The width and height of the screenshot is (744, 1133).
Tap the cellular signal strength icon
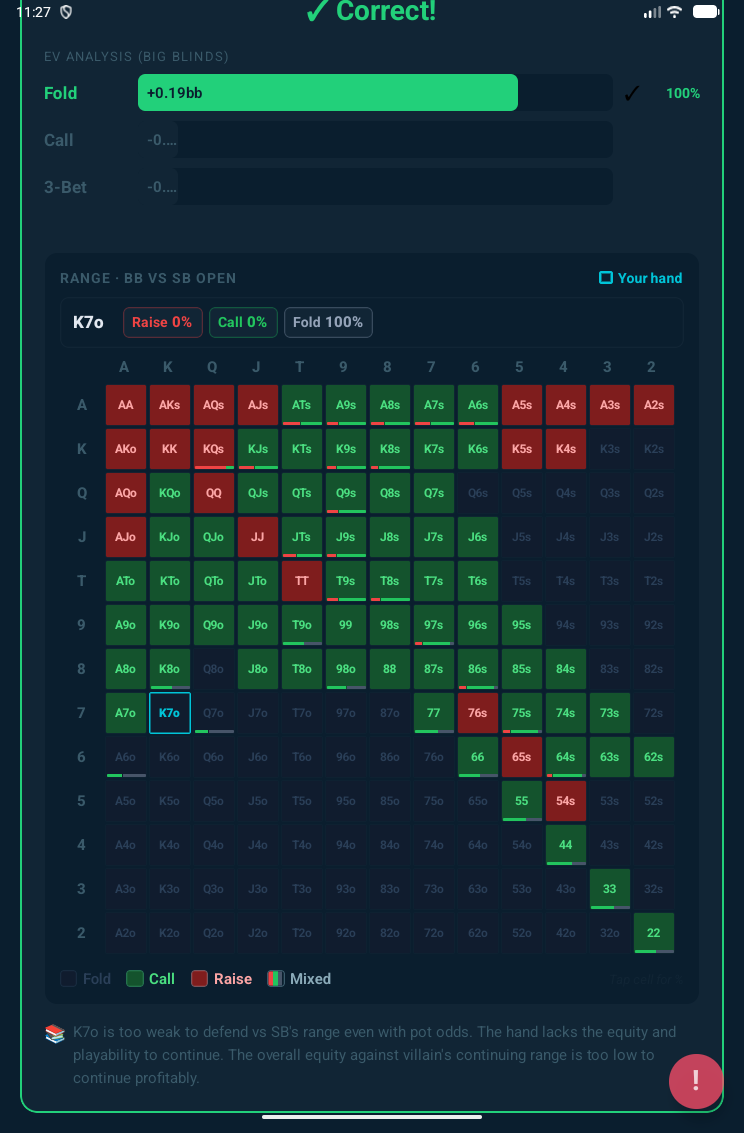pos(652,11)
